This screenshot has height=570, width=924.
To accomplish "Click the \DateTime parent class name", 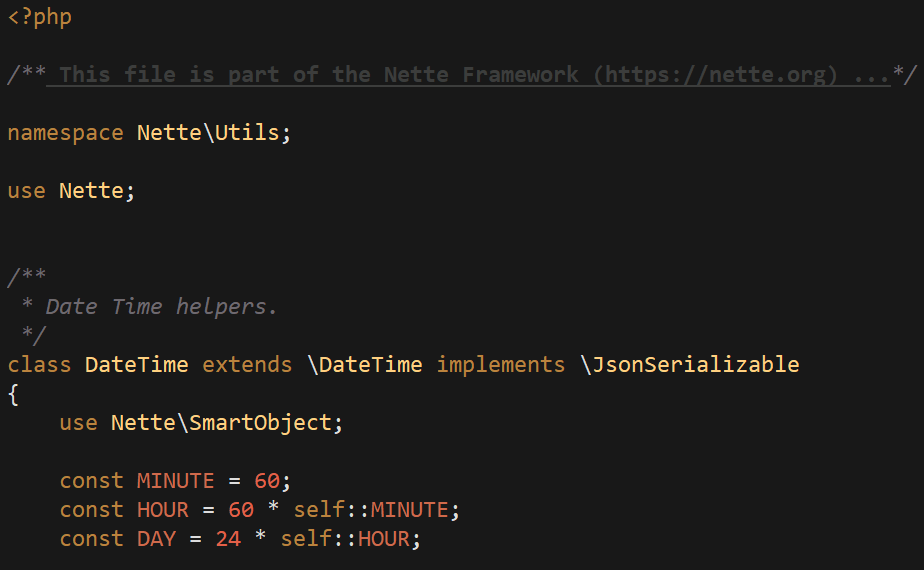I will [364, 365].
